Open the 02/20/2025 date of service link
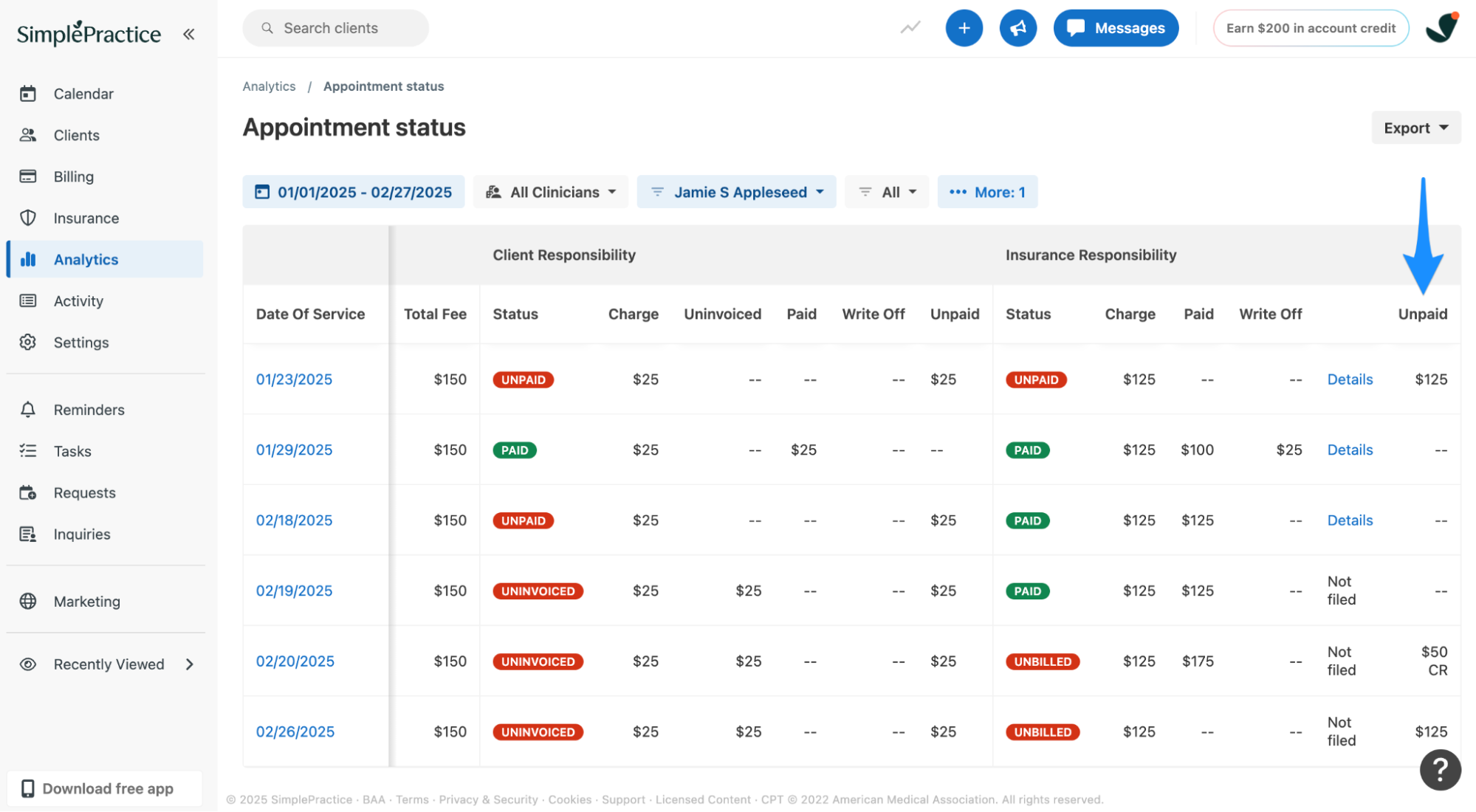This screenshot has width=1476, height=812. tap(295, 661)
